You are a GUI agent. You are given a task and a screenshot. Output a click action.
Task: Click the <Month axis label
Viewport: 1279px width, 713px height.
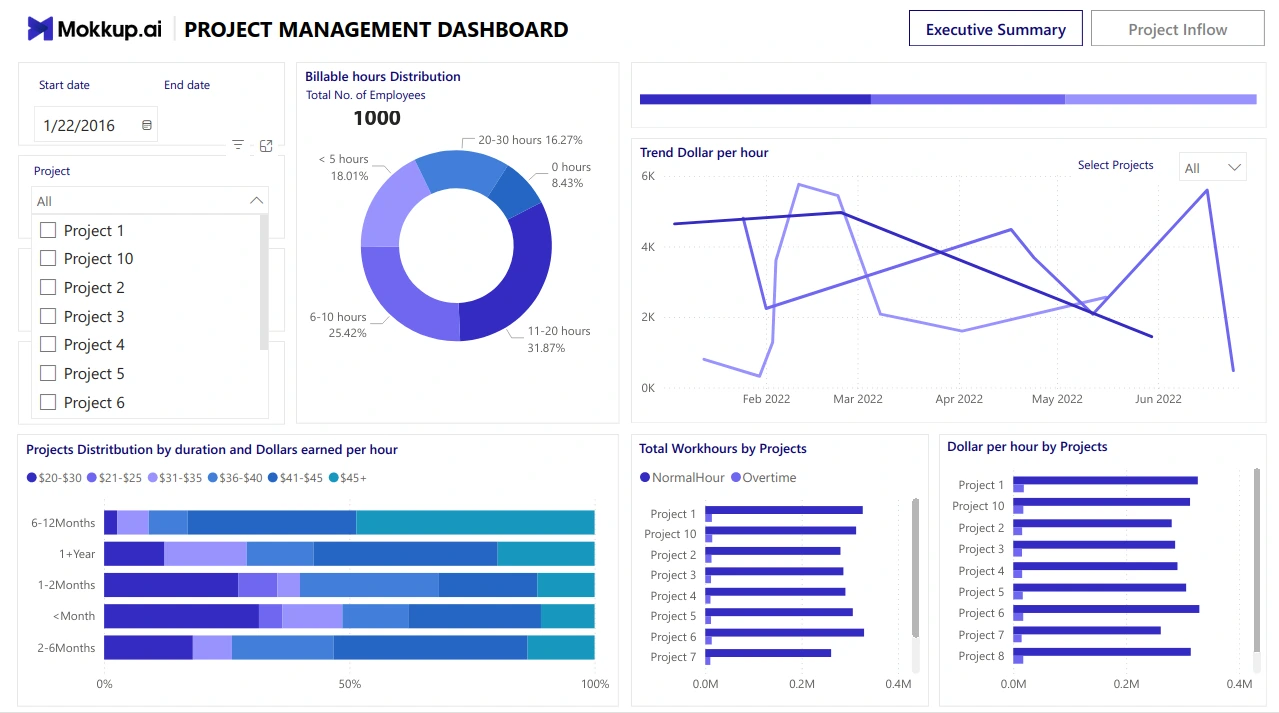point(76,616)
